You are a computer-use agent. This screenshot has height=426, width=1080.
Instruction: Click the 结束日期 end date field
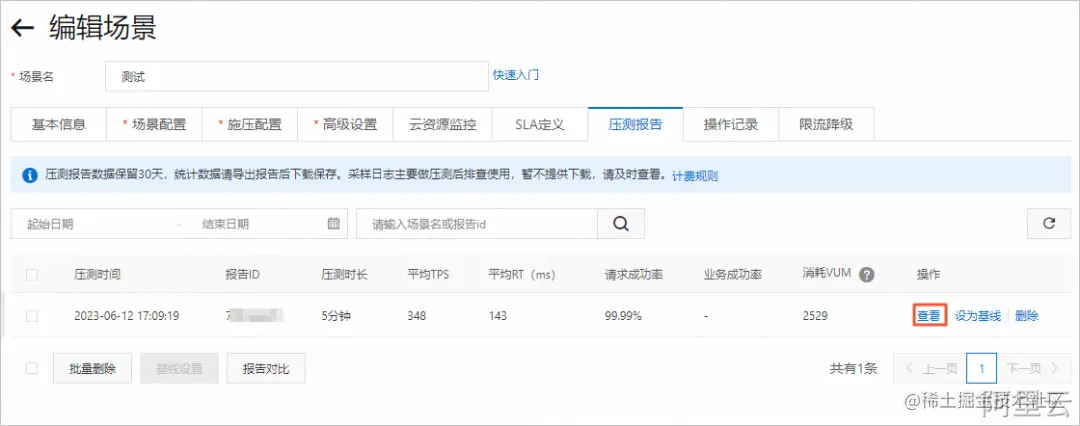[x=255, y=223]
